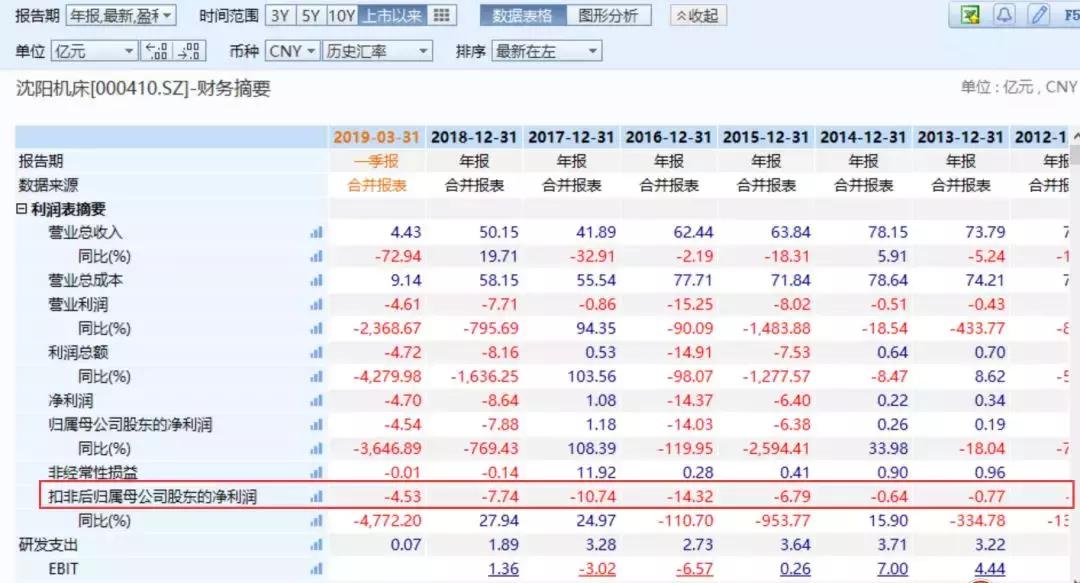Viewport: 1080px width, 583px height.
Task: Select the 2019-03-31 column header
Action: click(x=377, y=137)
